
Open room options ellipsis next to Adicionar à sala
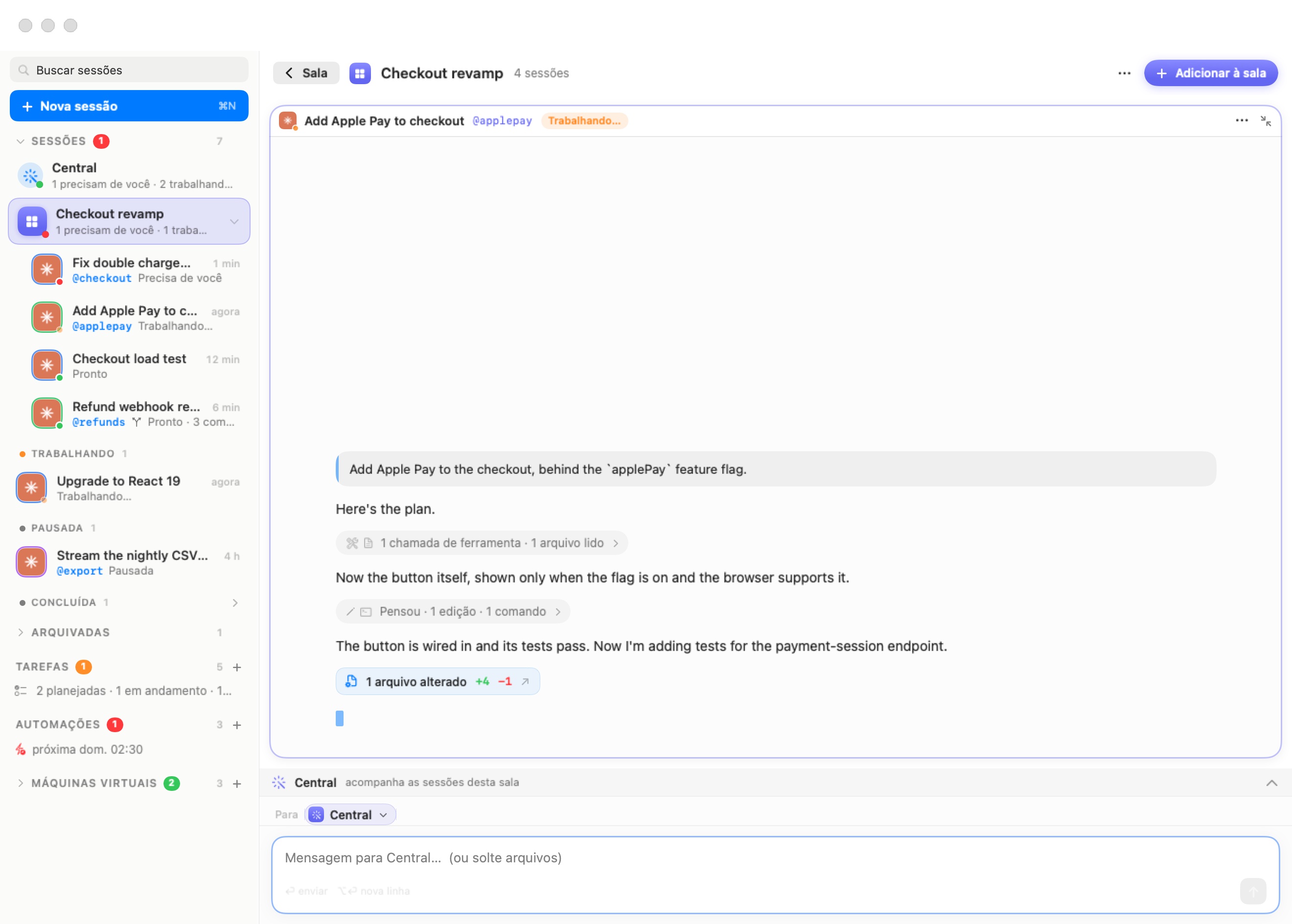point(1124,73)
